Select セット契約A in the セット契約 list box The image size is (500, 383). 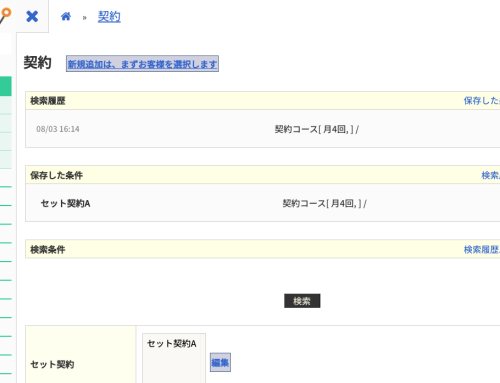[x=172, y=343]
